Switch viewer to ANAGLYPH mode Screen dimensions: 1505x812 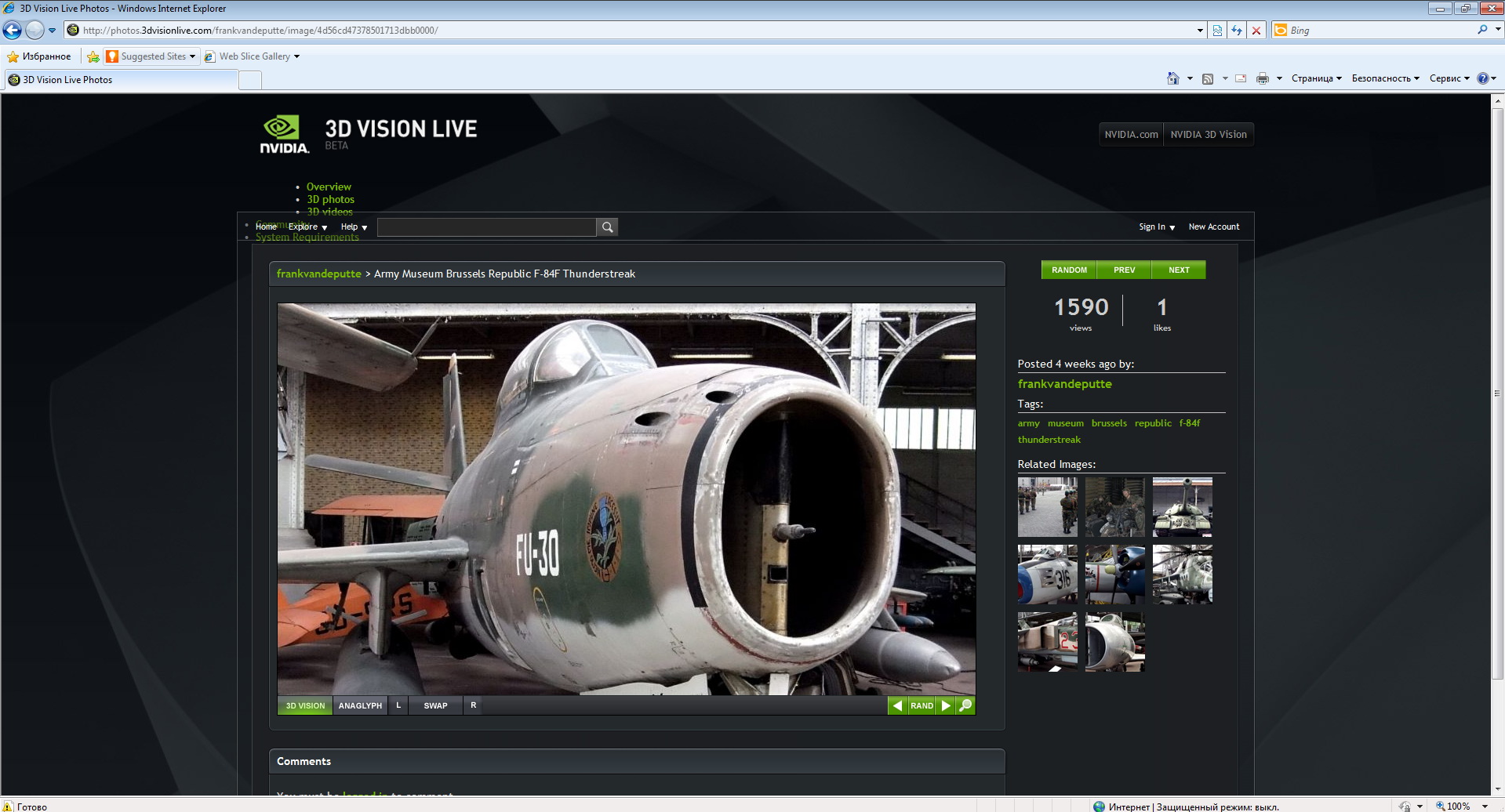360,705
